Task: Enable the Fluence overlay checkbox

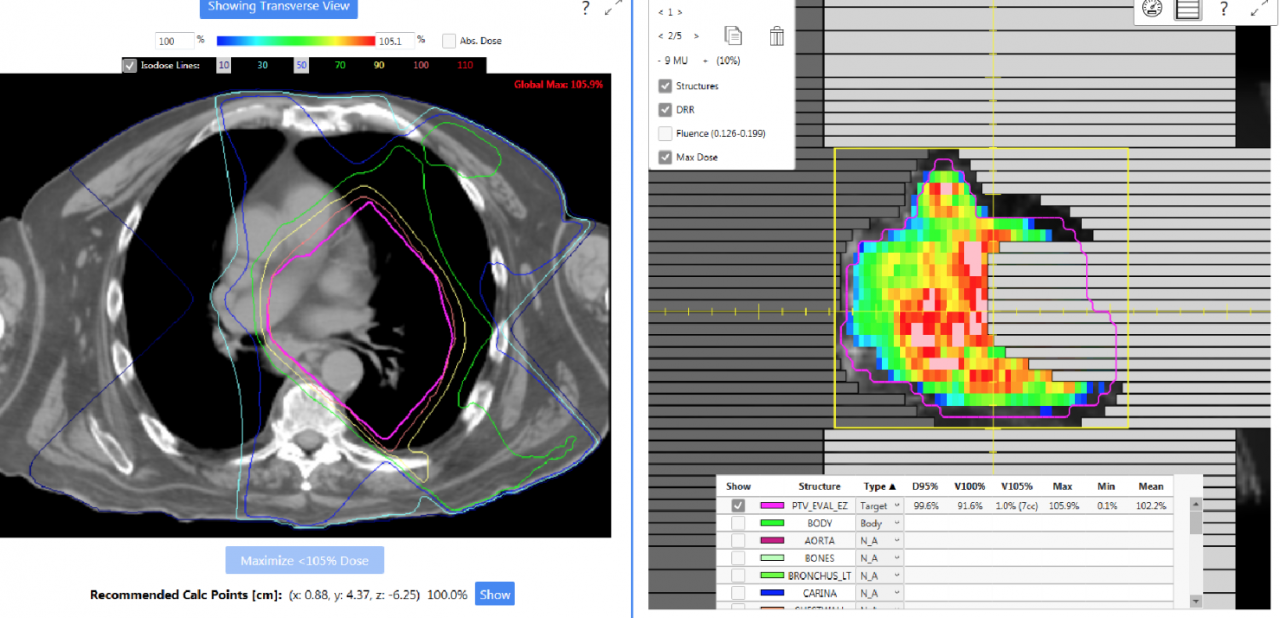Action: 665,133
